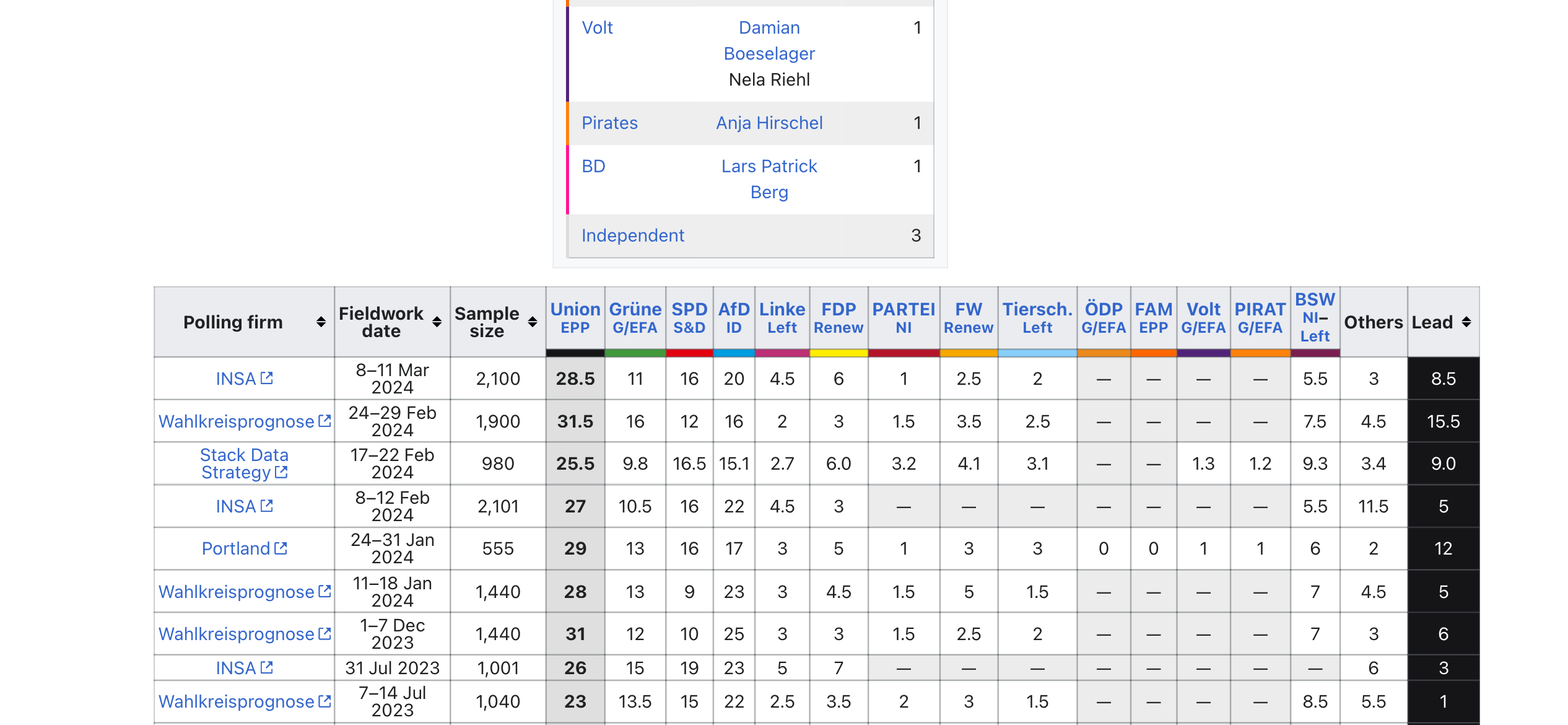
Task: Sort by Sample size arrows
Action: [532, 322]
